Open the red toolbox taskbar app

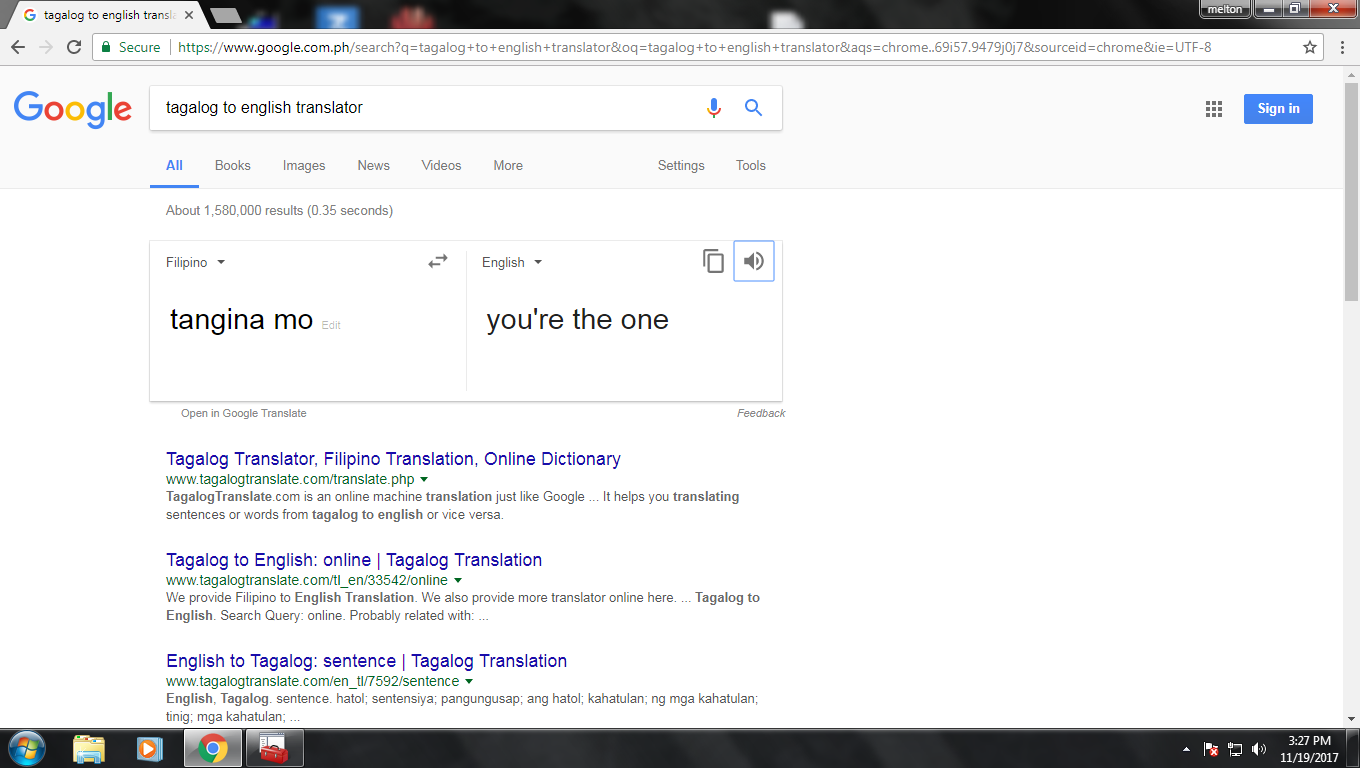(273, 748)
